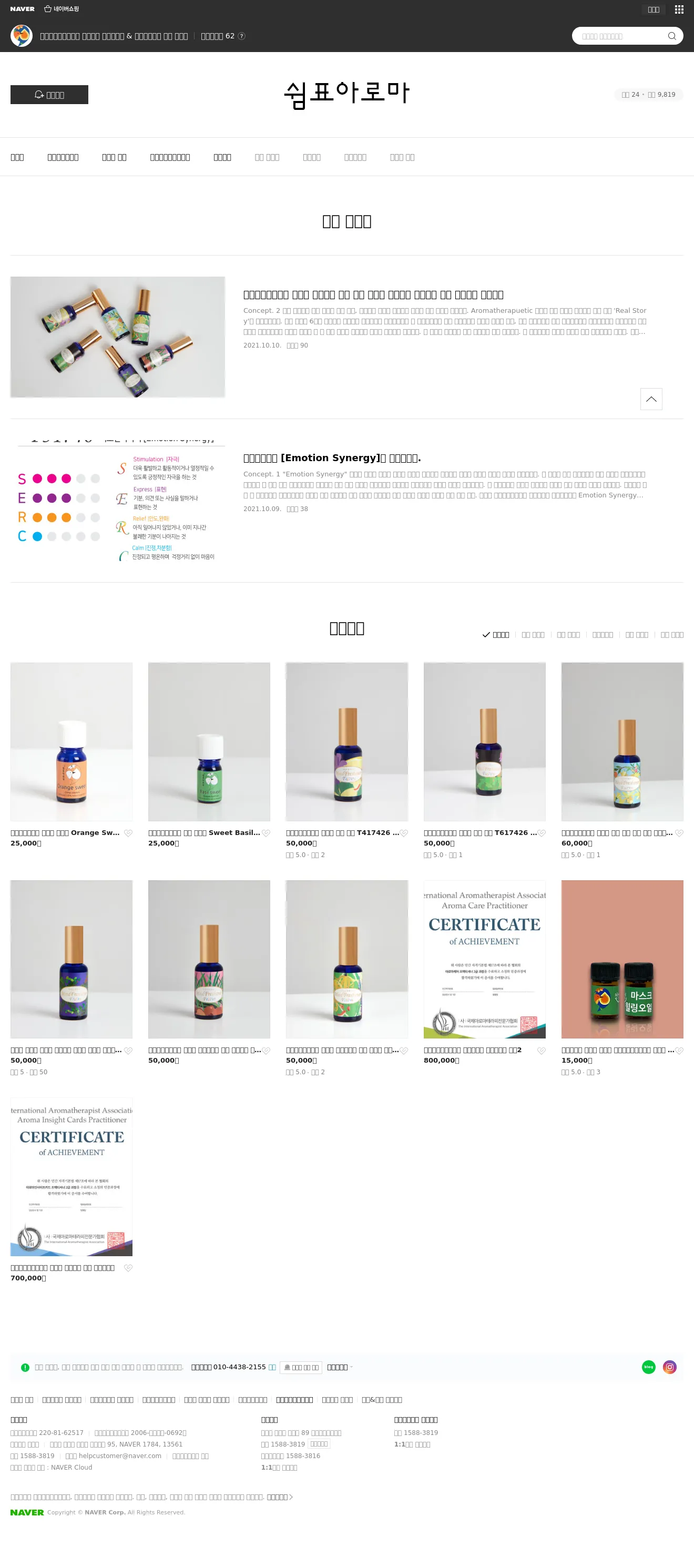Toggle wishlist heart on the 800,000 certificate course
The width and height of the screenshot is (694, 1568).
541,1050
